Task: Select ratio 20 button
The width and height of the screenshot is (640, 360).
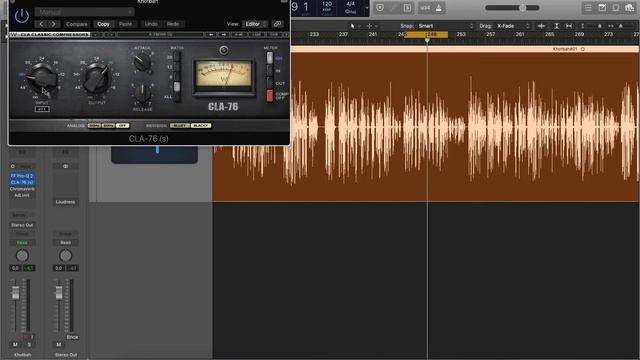Action: [x=176, y=57]
